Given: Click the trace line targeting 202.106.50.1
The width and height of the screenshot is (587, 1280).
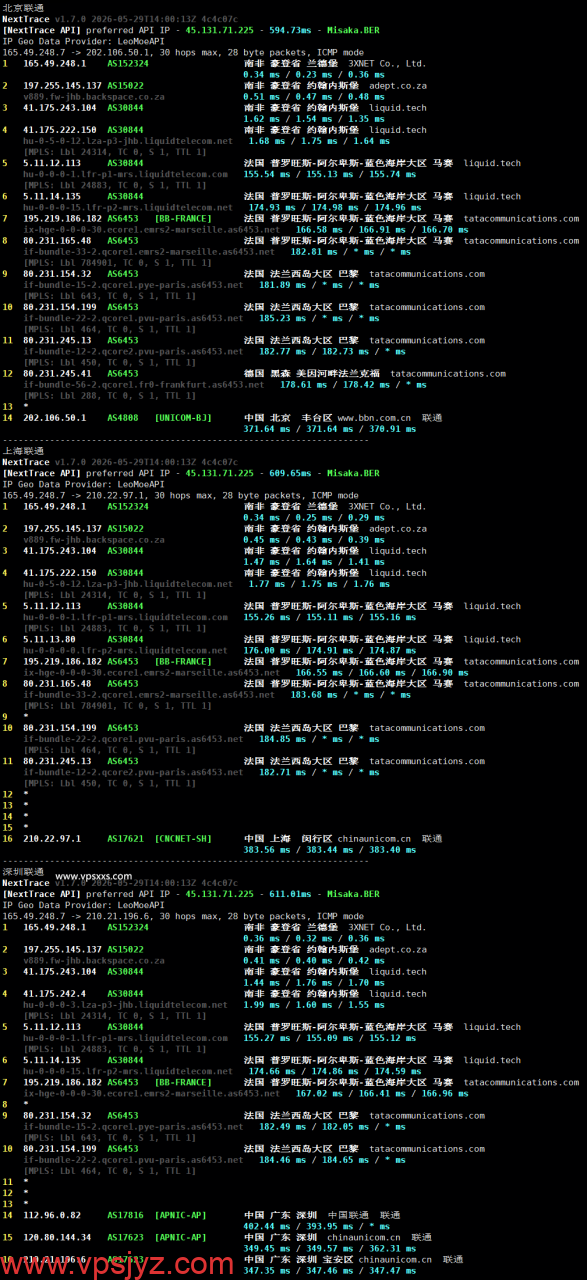Looking at the screenshot, I should point(183,51).
